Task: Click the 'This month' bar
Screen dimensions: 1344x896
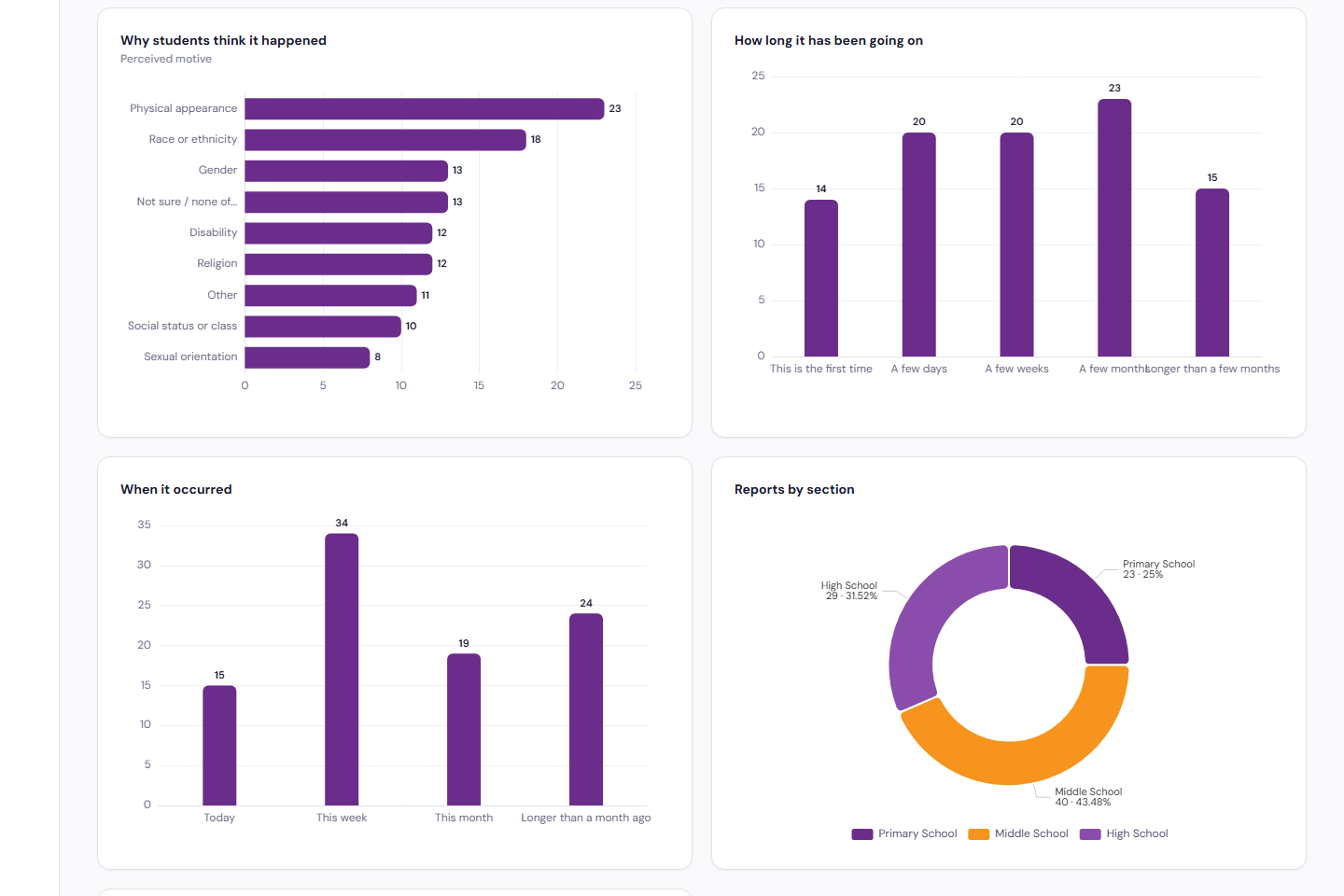Action: pyautogui.click(x=464, y=729)
